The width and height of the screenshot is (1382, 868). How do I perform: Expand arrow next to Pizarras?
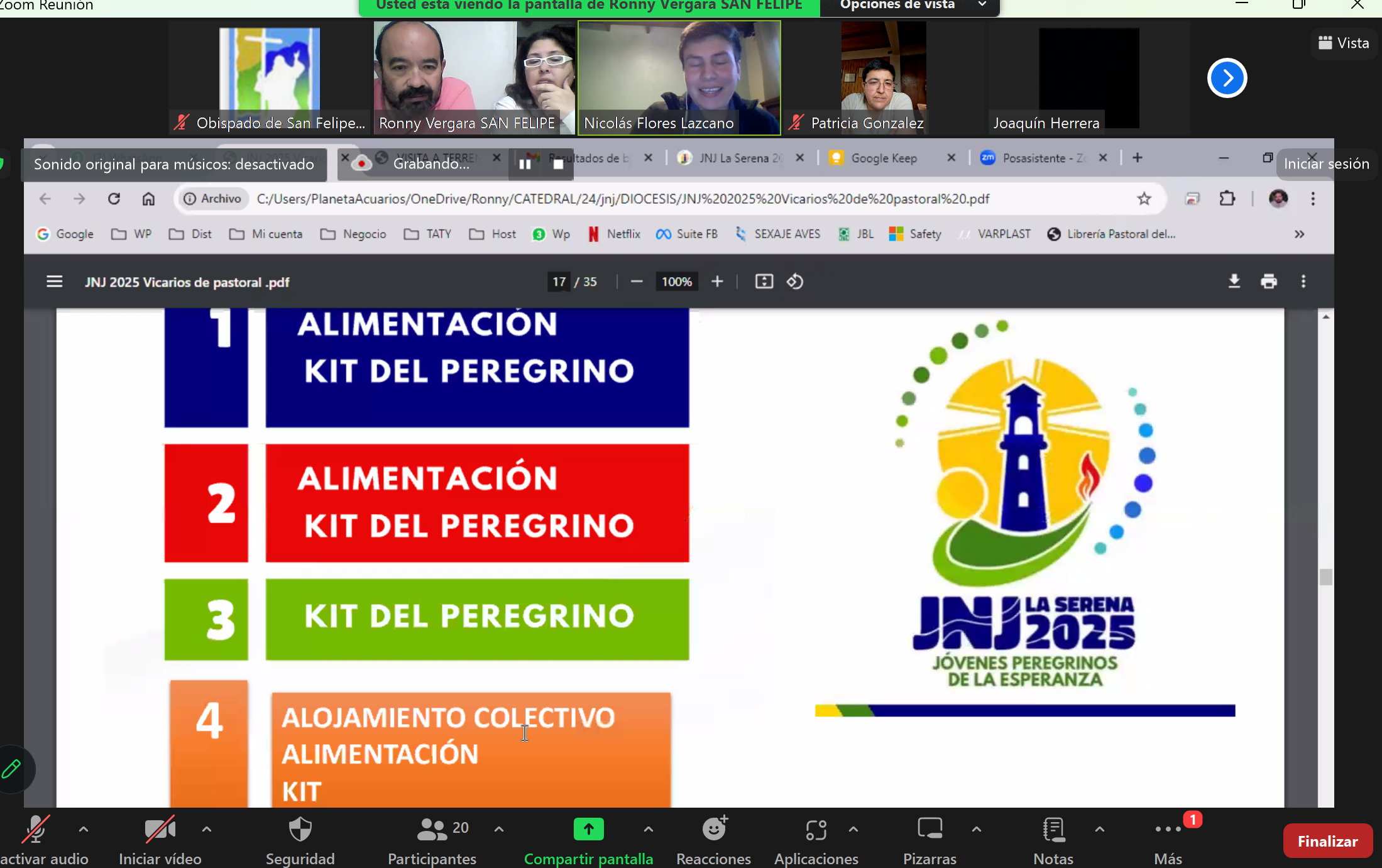(976, 829)
